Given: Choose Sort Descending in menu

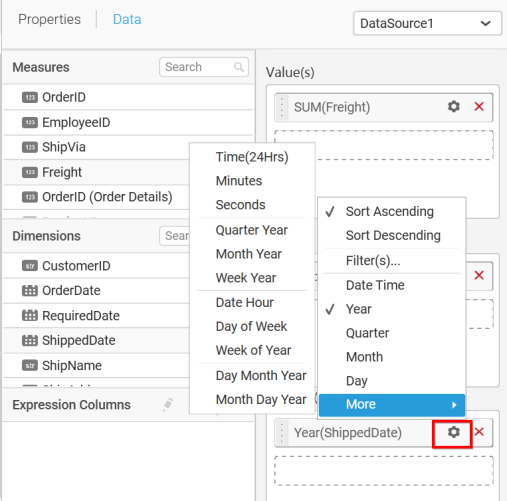Looking at the screenshot, I should point(392,235).
